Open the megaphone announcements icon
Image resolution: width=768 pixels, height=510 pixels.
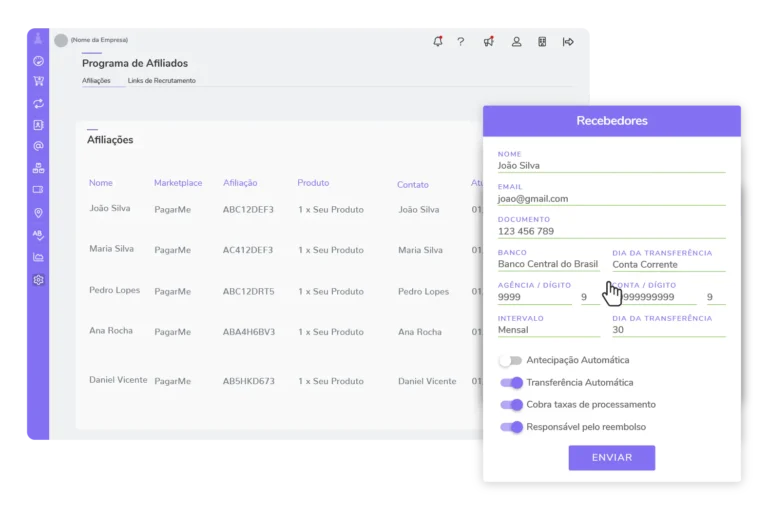[489, 42]
